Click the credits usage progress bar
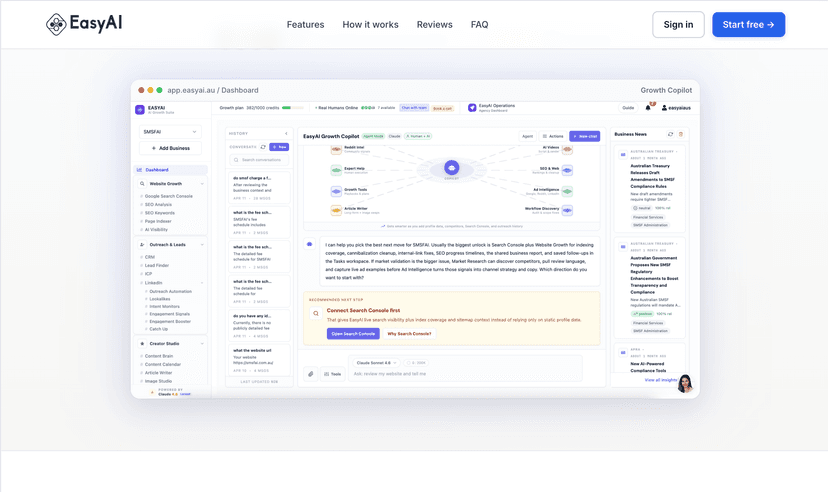 pos(293,108)
